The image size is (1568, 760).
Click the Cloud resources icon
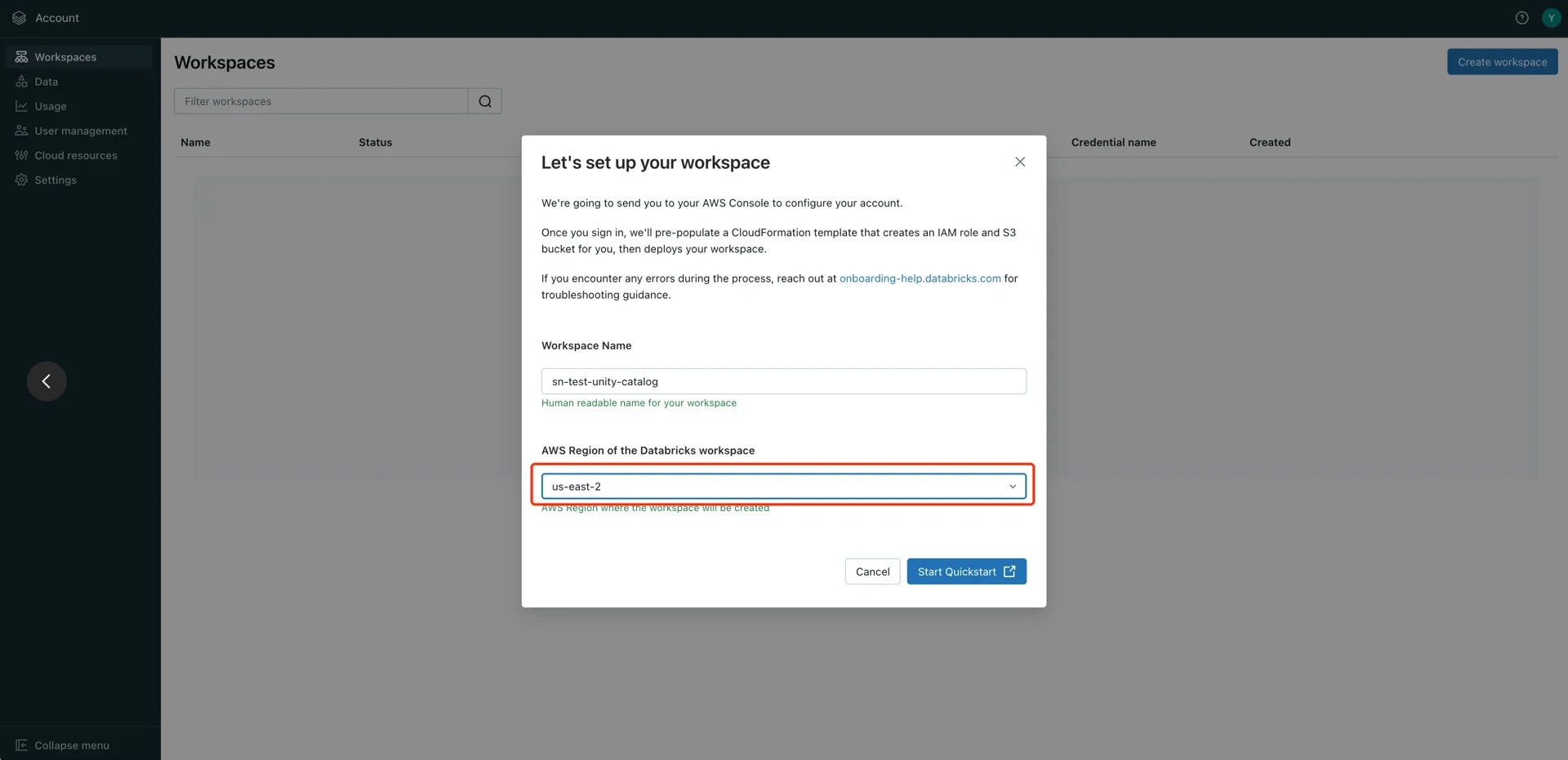[21, 155]
